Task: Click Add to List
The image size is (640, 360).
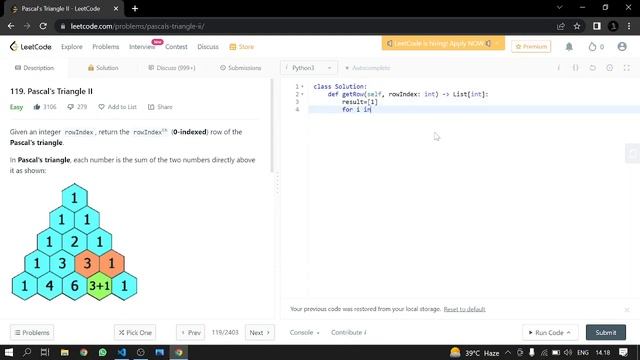Action: (117, 107)
